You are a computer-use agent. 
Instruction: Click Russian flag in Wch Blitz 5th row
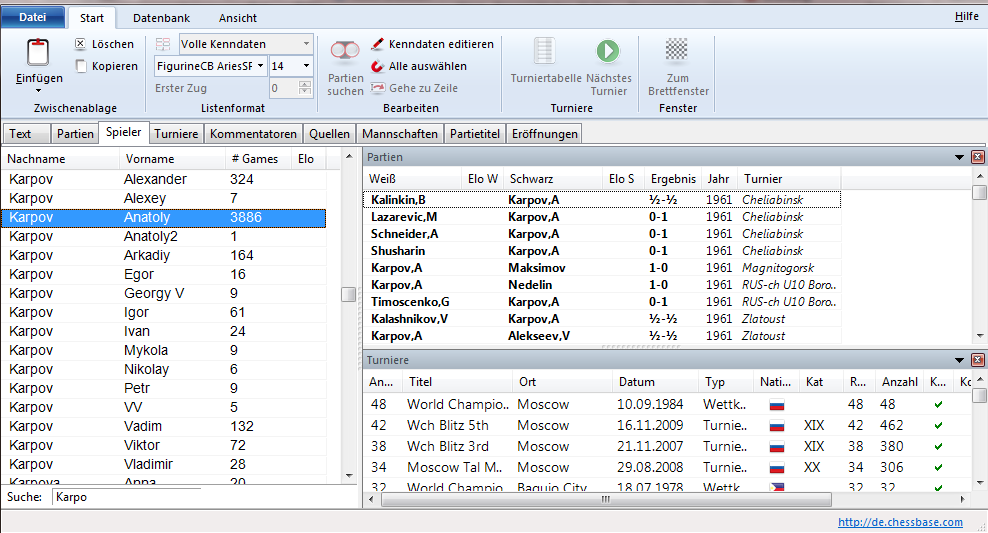[x=777, y=426]
